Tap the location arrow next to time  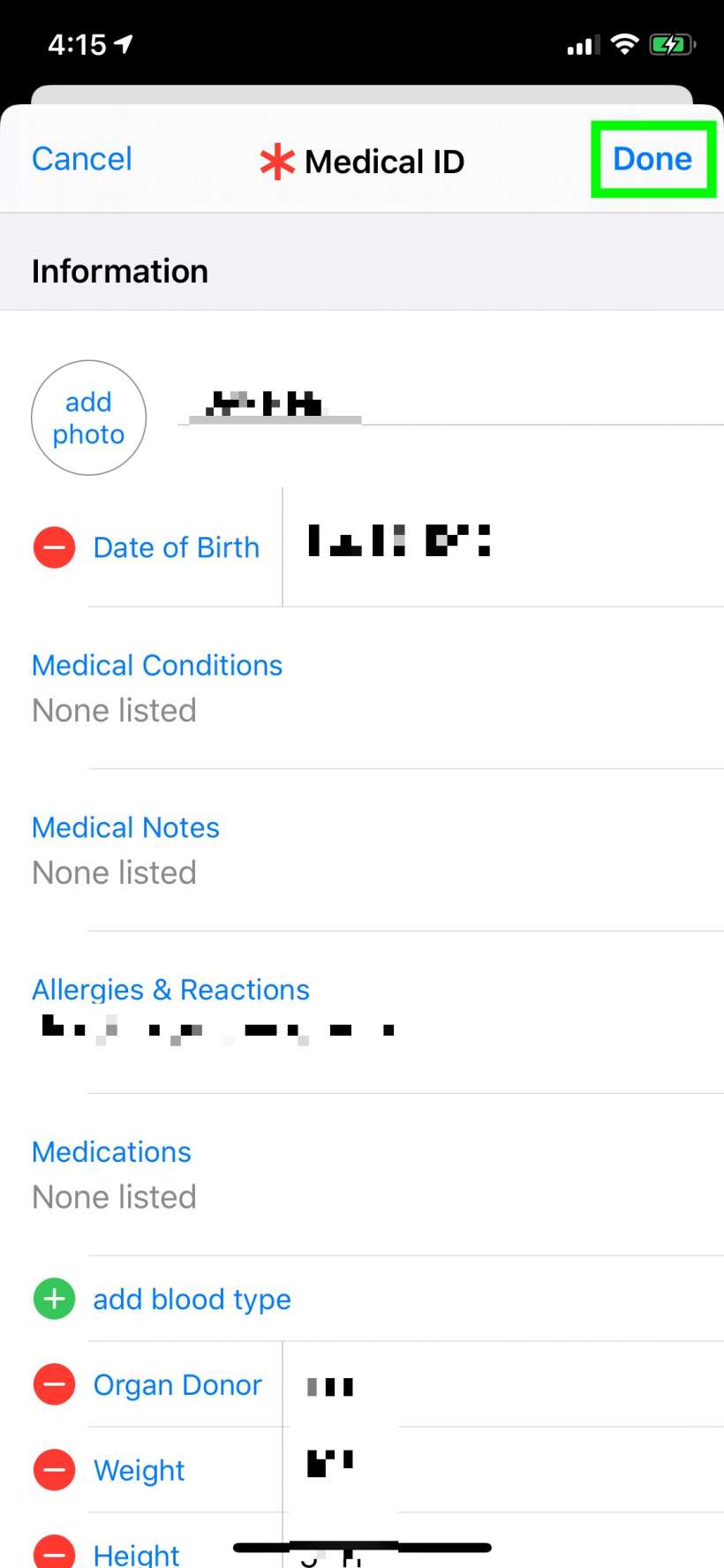[124, 43]
